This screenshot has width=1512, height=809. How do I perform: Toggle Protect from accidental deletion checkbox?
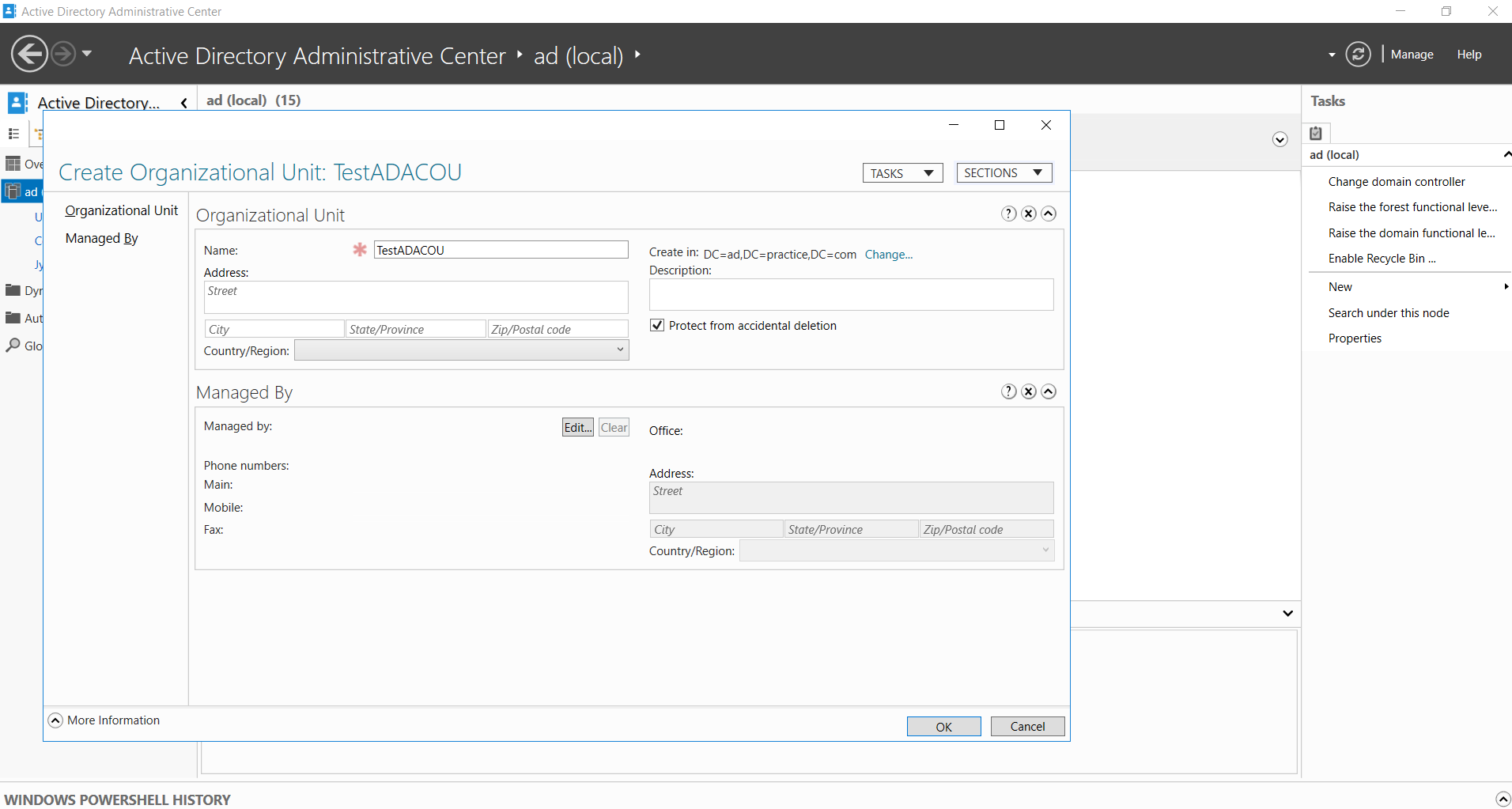657,325
